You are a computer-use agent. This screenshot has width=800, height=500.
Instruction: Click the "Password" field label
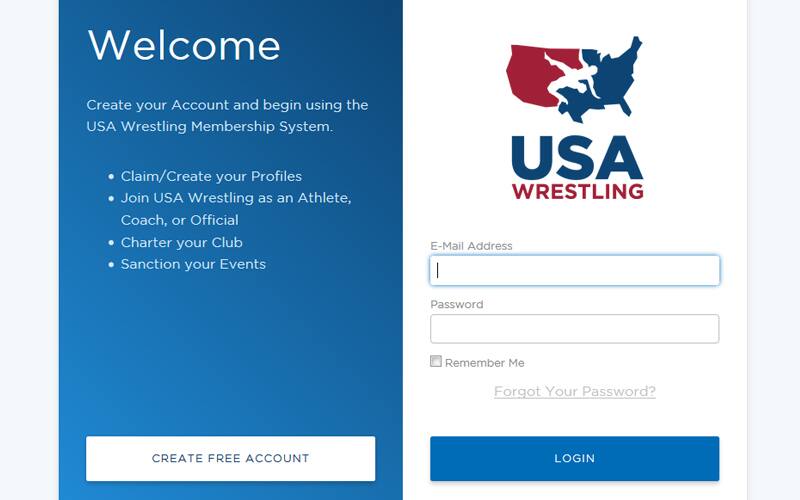pyautogui.click(x=457, y=304)
